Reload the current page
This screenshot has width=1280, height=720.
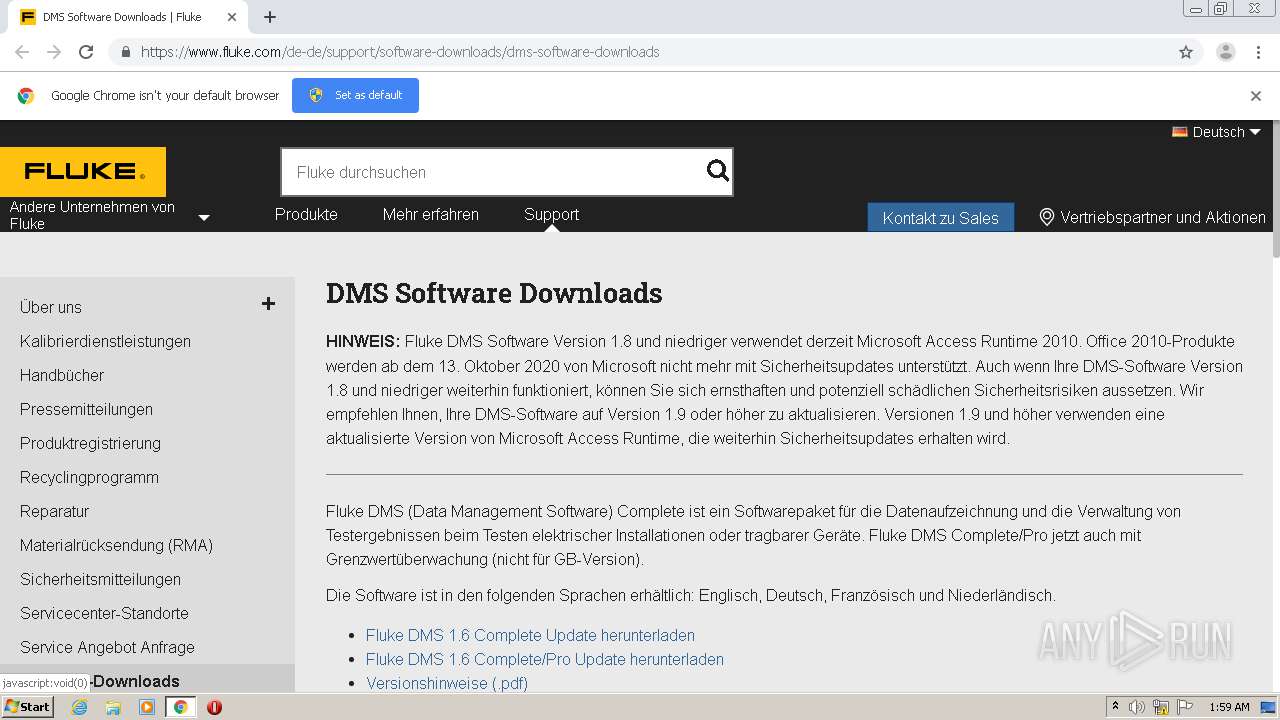click(86, 52)
